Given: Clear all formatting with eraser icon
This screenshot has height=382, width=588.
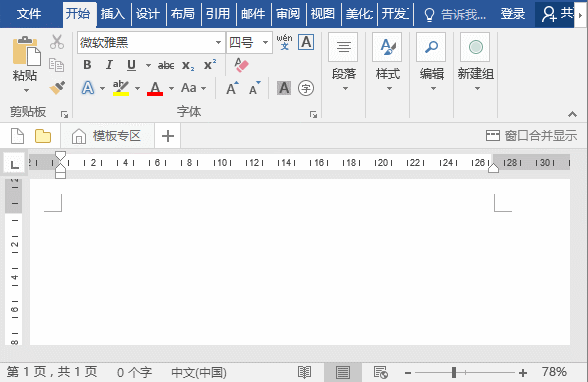Looking at the screenshot, I should point(241,65).
